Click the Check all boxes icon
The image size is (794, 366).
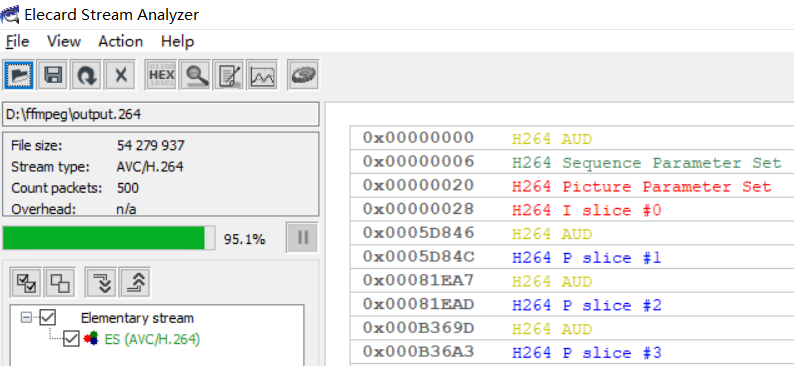pyautogui.click(x=26, y=282)
